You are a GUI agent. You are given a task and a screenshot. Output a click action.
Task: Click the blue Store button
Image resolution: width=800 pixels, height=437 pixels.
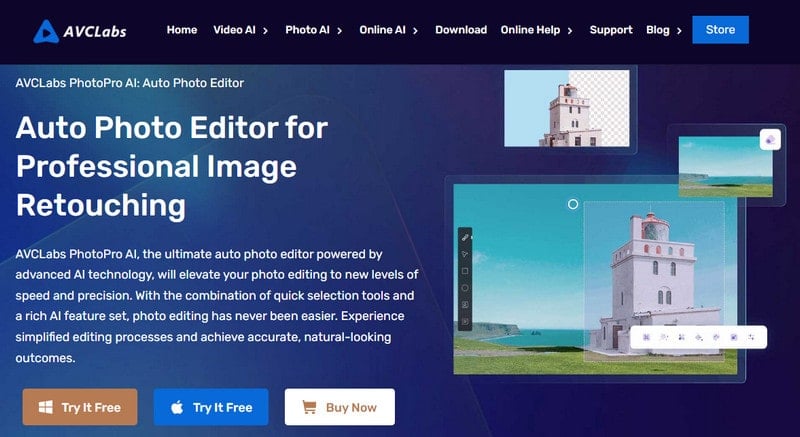720,30
